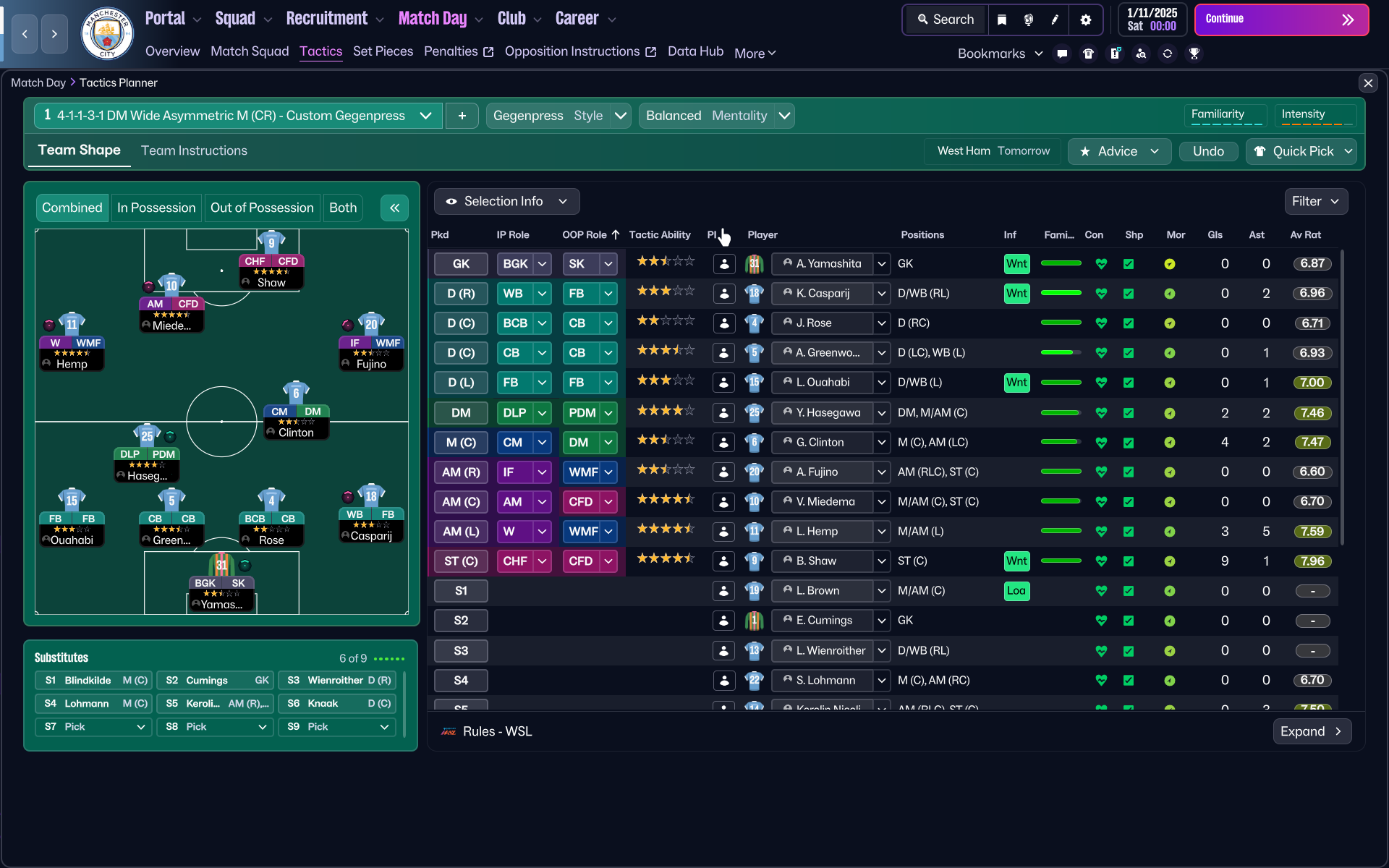Collapse the pitch panel with the double-chevron

[x=394, y=208]
